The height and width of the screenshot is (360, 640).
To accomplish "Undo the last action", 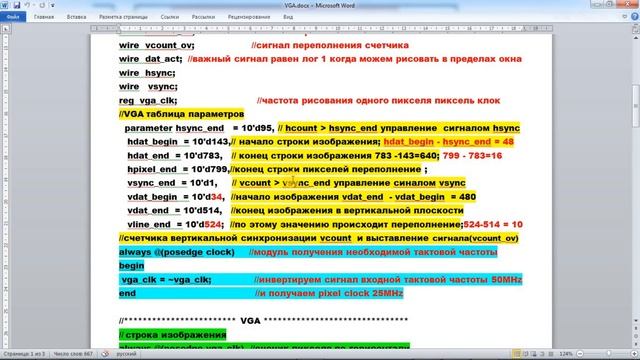I will coord(27,5).
